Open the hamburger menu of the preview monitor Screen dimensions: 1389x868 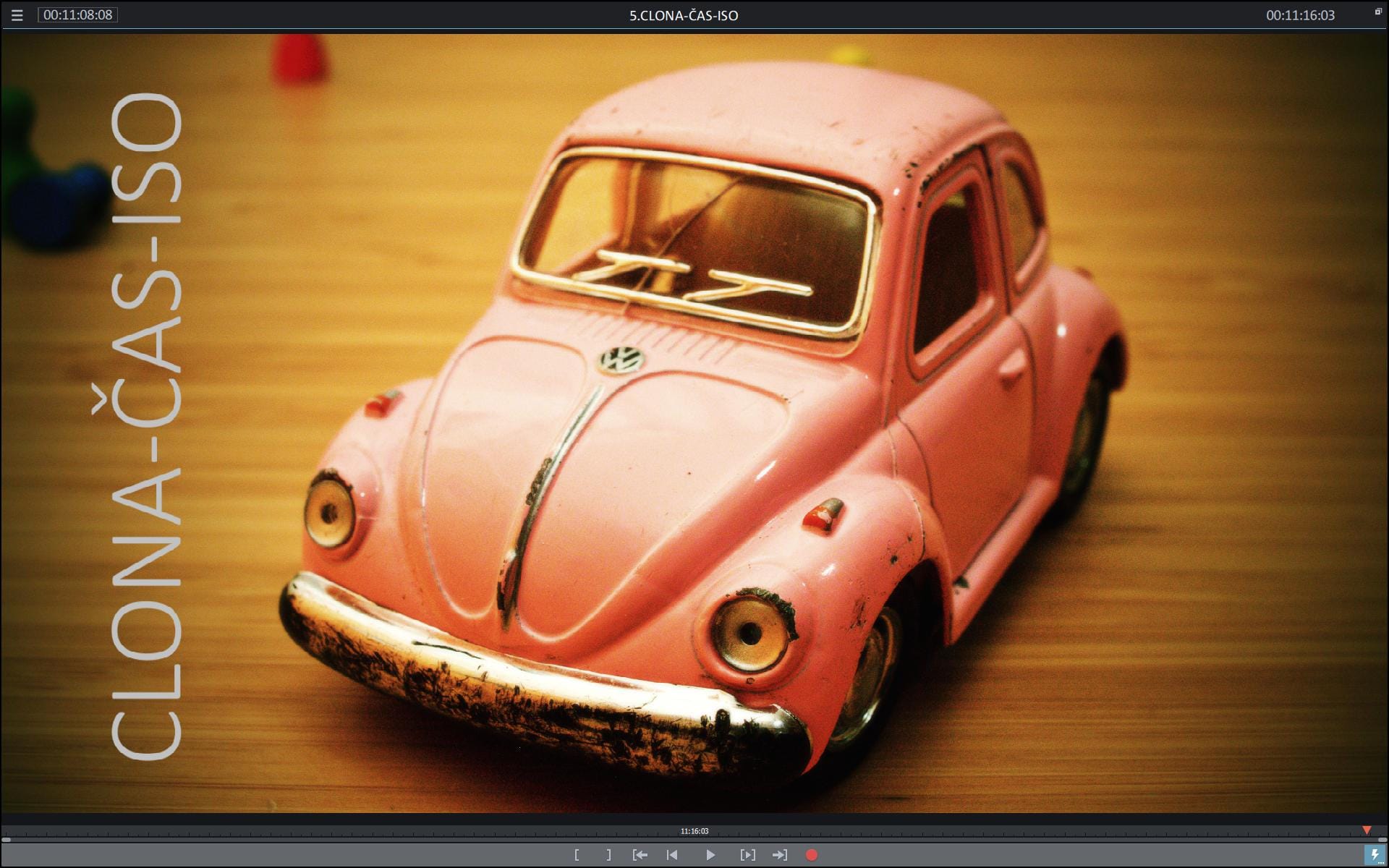point(17,15)
